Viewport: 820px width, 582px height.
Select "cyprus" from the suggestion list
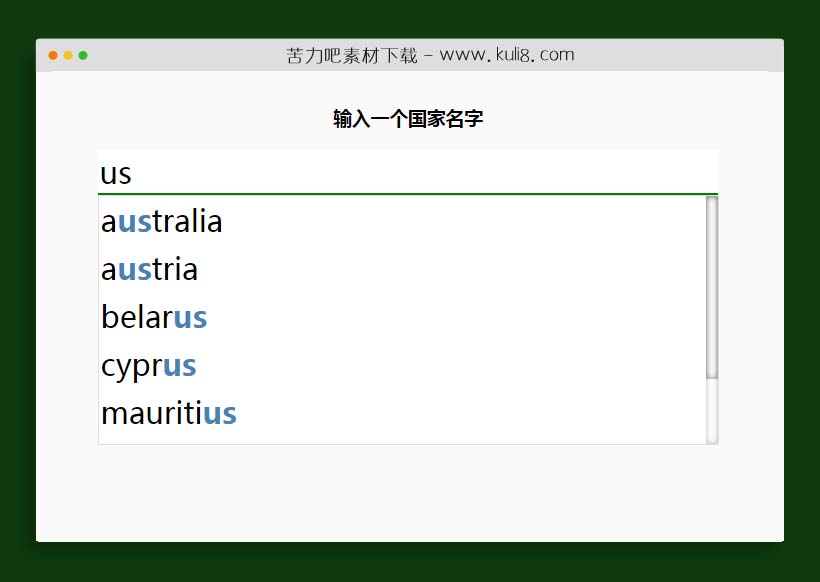tap(147, 365)
